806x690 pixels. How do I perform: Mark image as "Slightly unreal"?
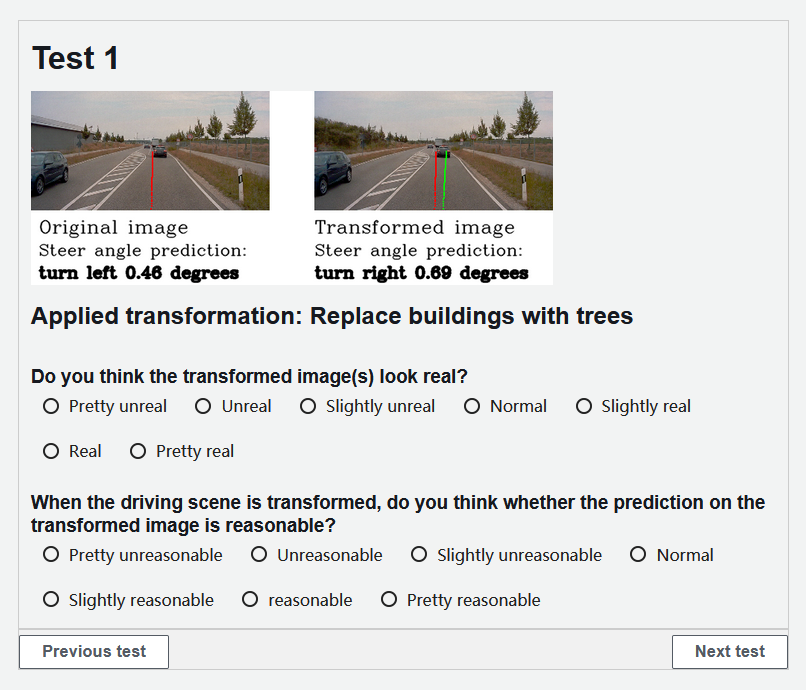308,407
